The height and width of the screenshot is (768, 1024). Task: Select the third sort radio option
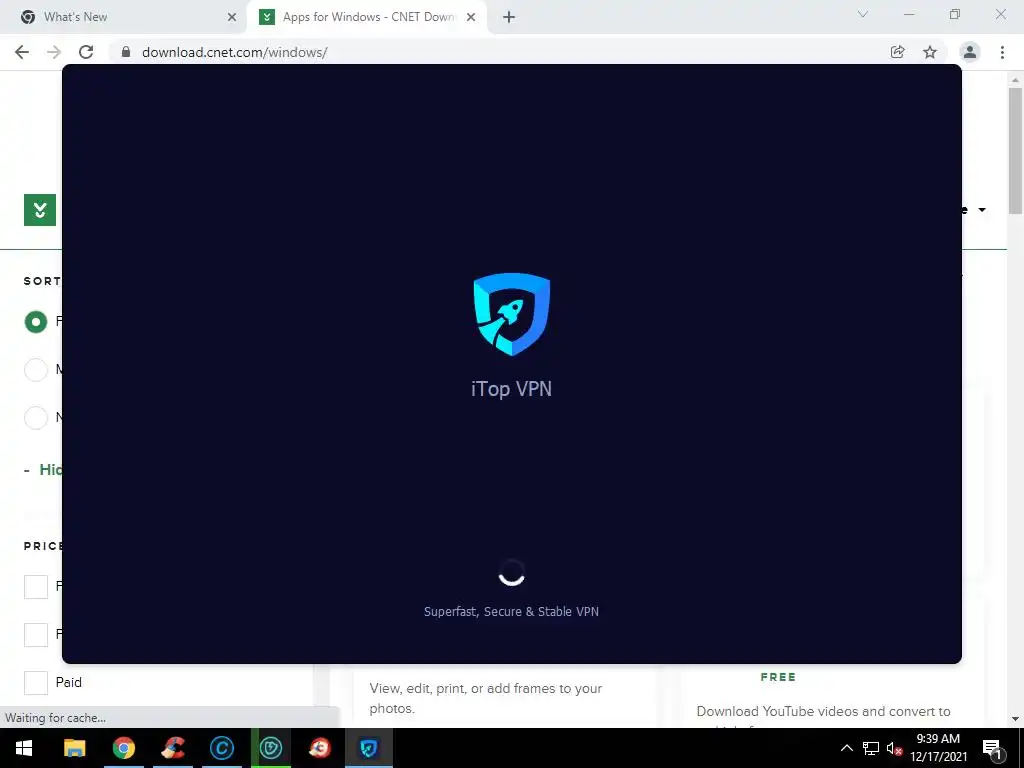[36, 417]
